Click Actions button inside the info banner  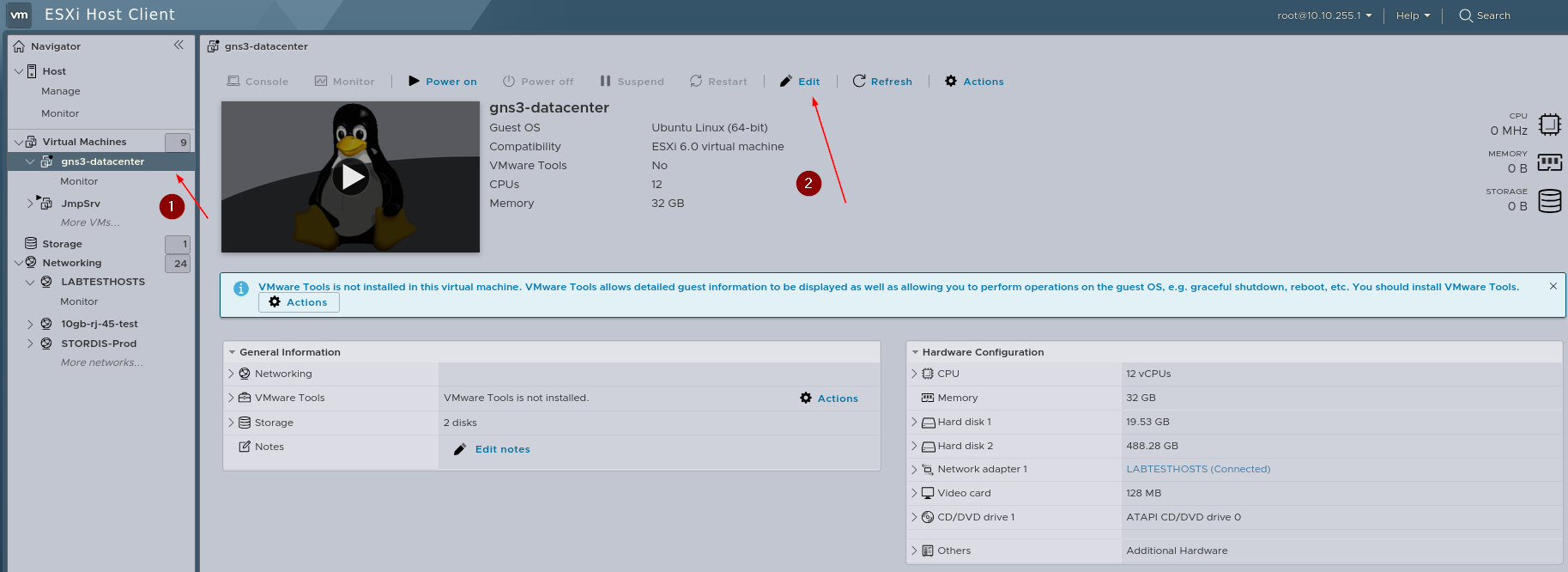(299, 302)
